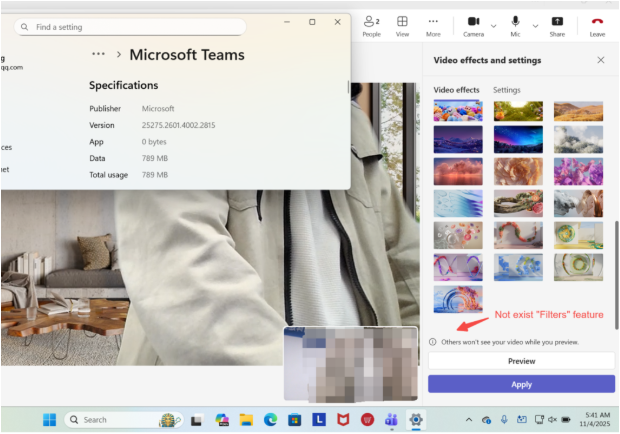This screenshot has height=434, width=620.
Task: Switch to the Settings tab
Action: pyautogui.click(x=507, y=90)
